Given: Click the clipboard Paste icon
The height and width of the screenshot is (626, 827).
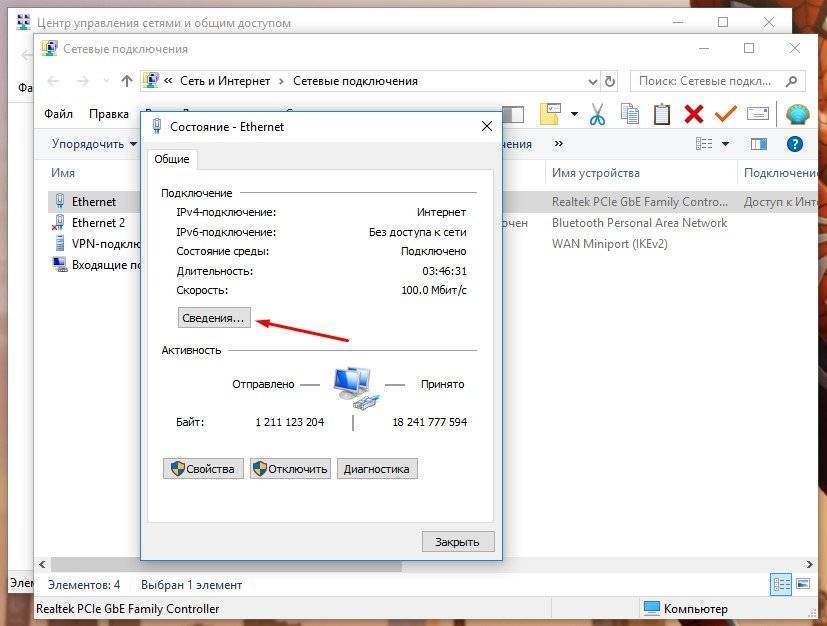Looking at the screenshot, I should (x=661, y=114).
